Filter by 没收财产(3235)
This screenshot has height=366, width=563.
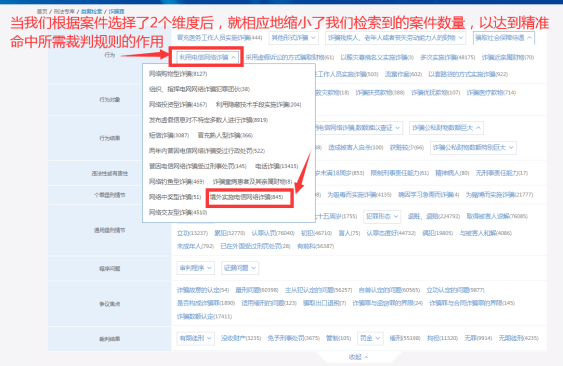point(241,338)
